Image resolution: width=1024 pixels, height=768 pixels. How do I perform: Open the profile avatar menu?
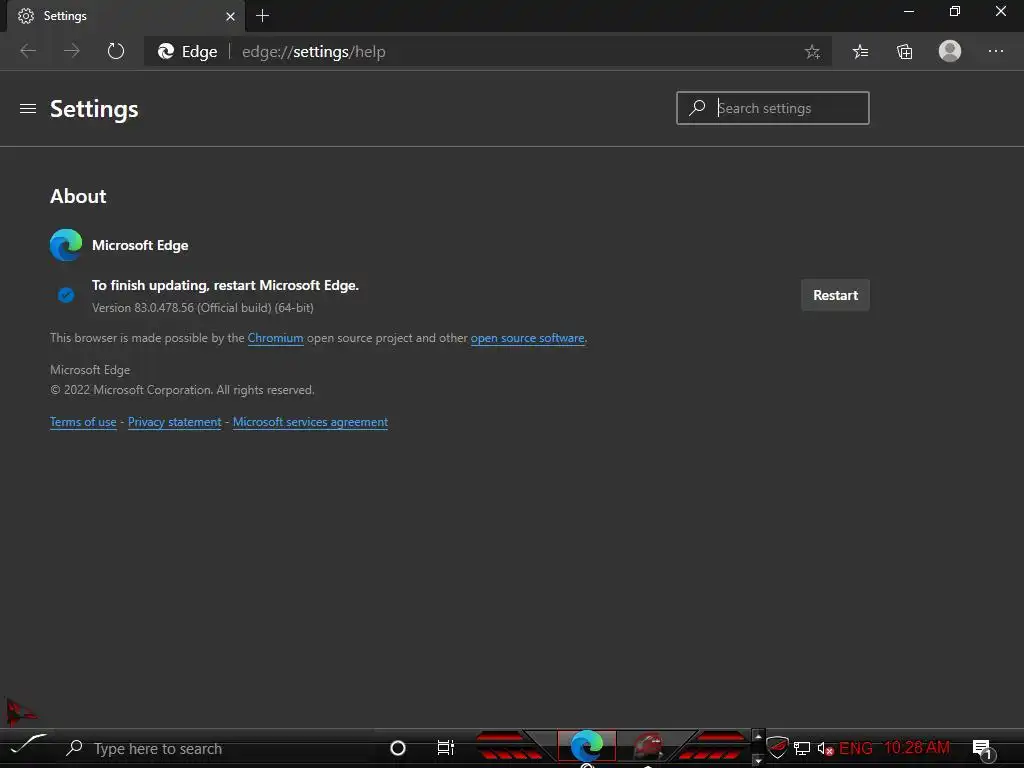[950, 51]
